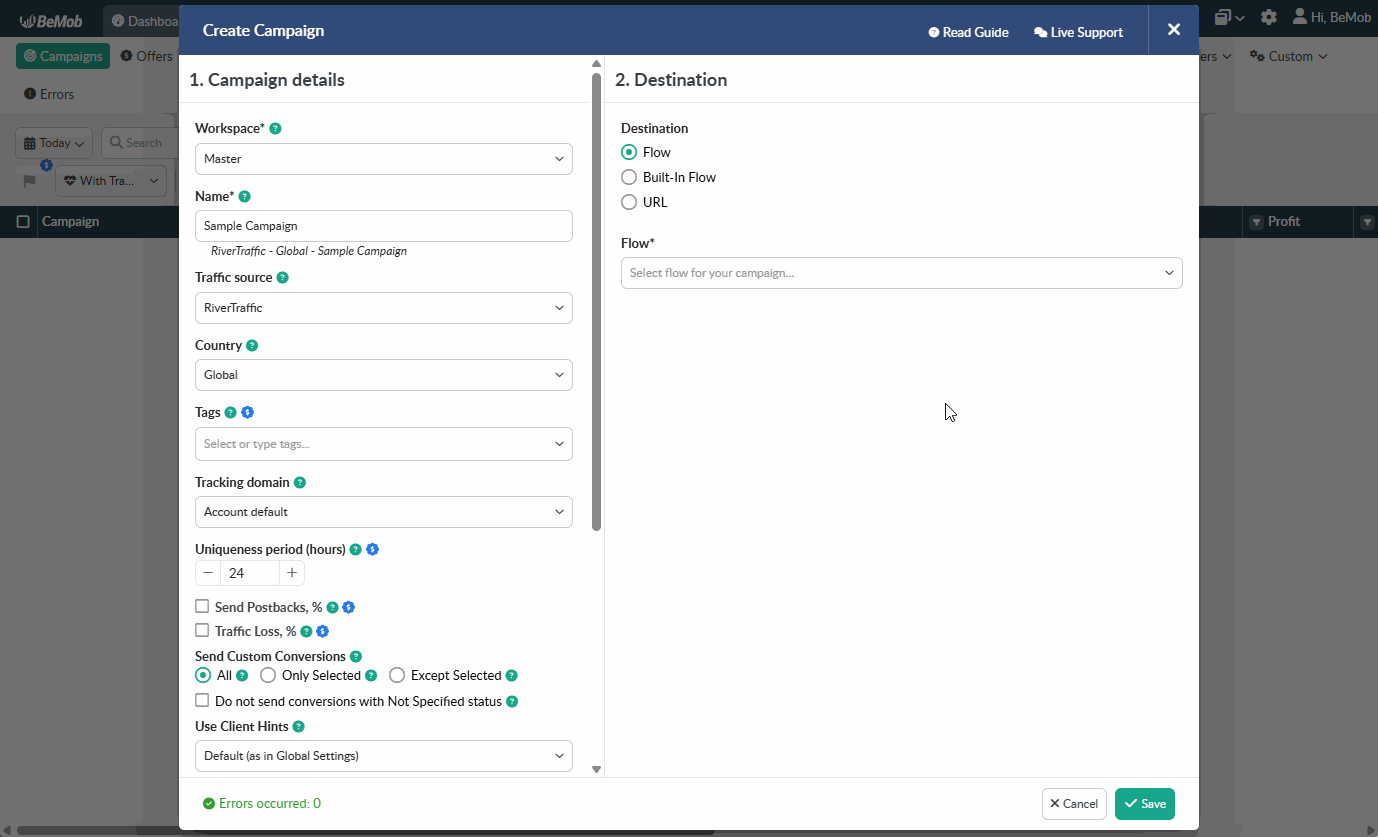Enable the Traffic Loss checkbox
This screenshot has width=1378, height=837.
[x=201, y=631]
